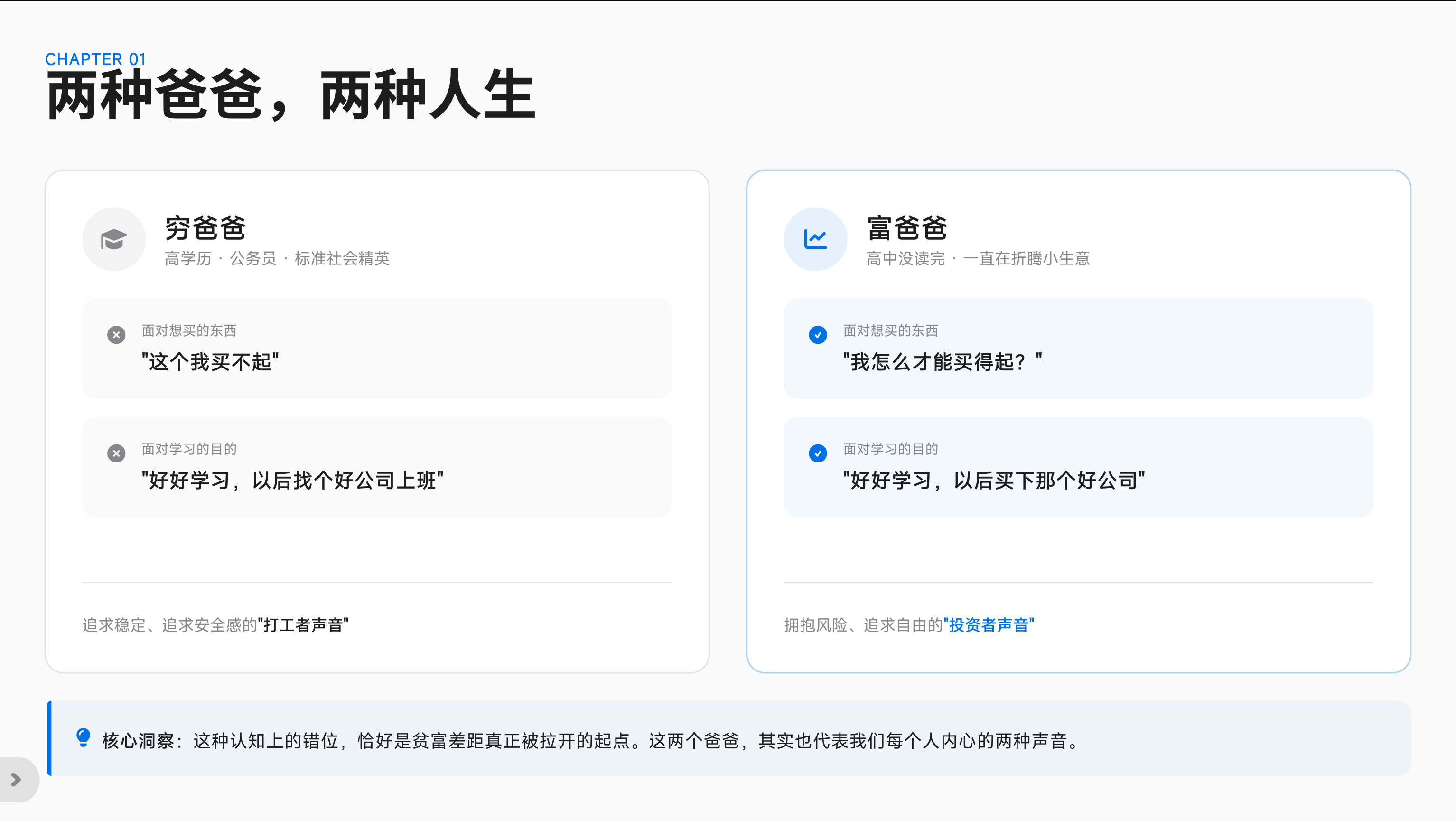Click the "打工者声音" bold text
This screenshot has width=1456, height=821.
pyautogui.click(x=303, y=625)
